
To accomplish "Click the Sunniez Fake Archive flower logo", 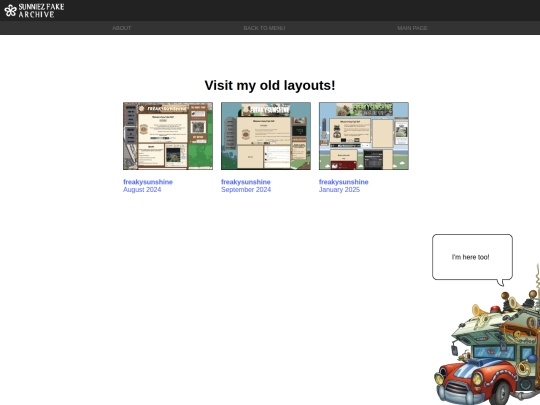I will pyautogui.click(x=10, y=11).
